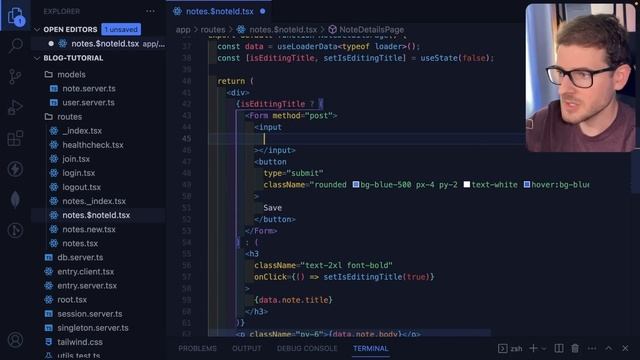Open the MongoDB leaf icon in sidebar
Screen dimensions: 640x360
point(15,200)
